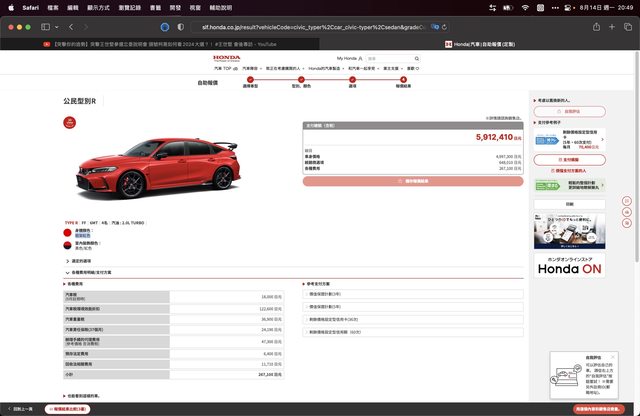Click the macOS Wi-Fi status icon
This screenshot has width=640, height=416.
click(524, 7)
